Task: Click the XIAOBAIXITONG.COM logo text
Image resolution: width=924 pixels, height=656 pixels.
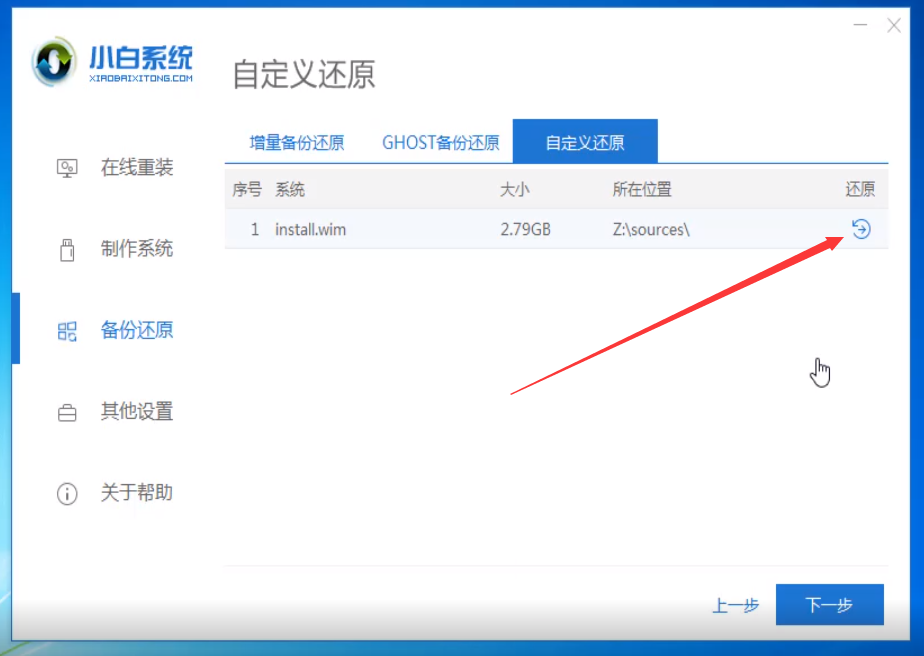Action: 141,78
